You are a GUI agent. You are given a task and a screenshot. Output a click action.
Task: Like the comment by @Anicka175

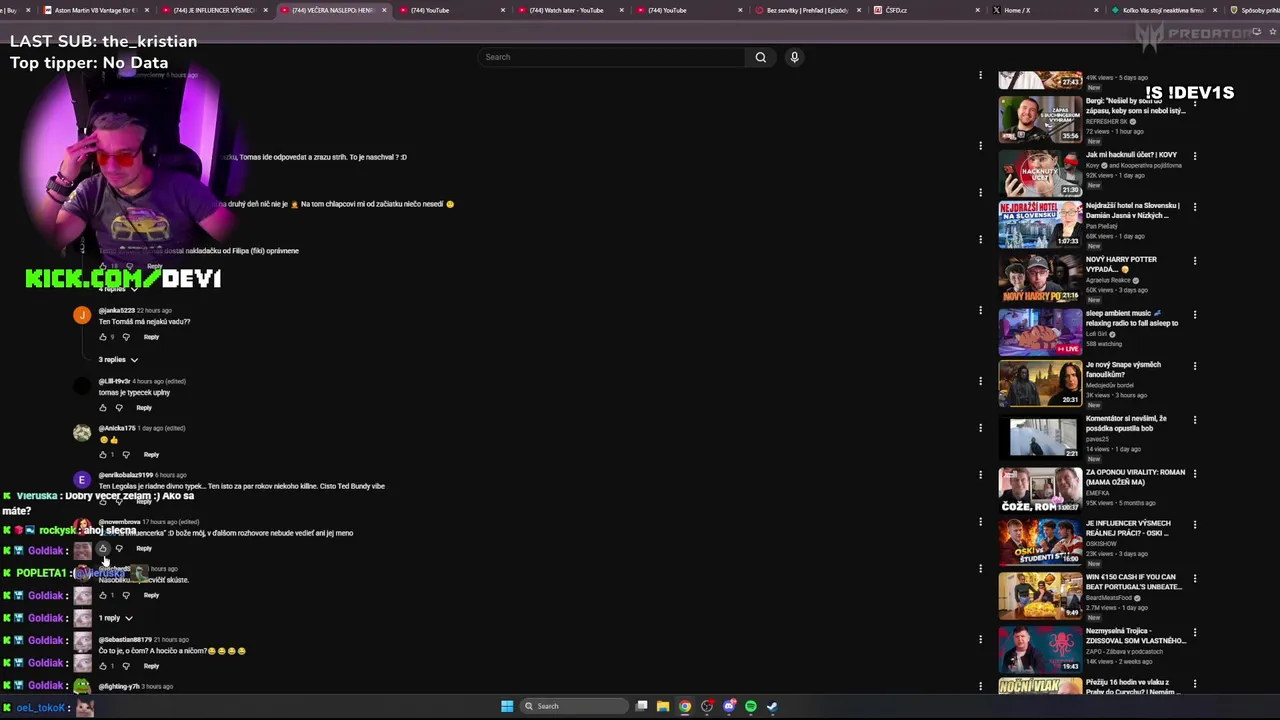point(102,455)
